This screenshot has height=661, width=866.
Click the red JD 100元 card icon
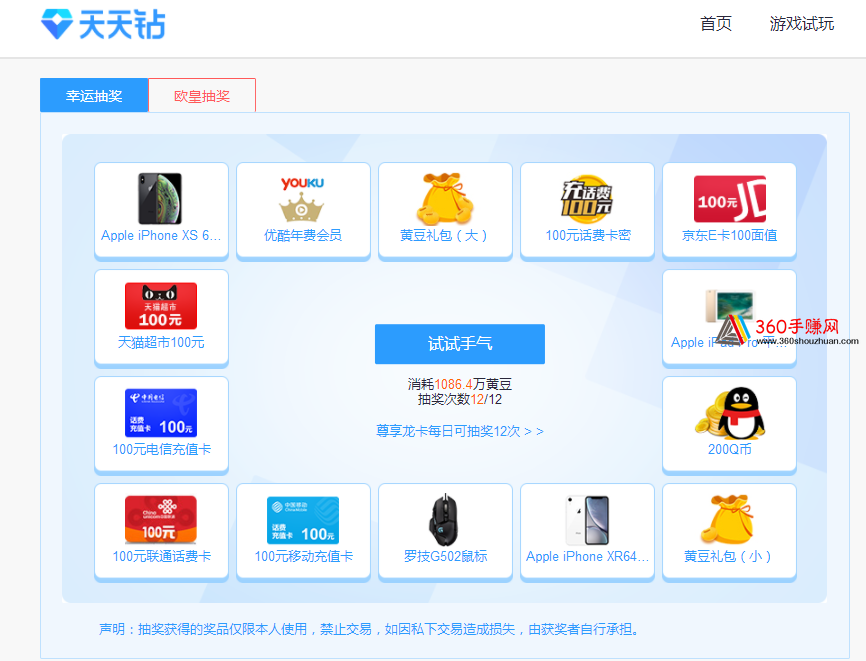click(730, 199)
